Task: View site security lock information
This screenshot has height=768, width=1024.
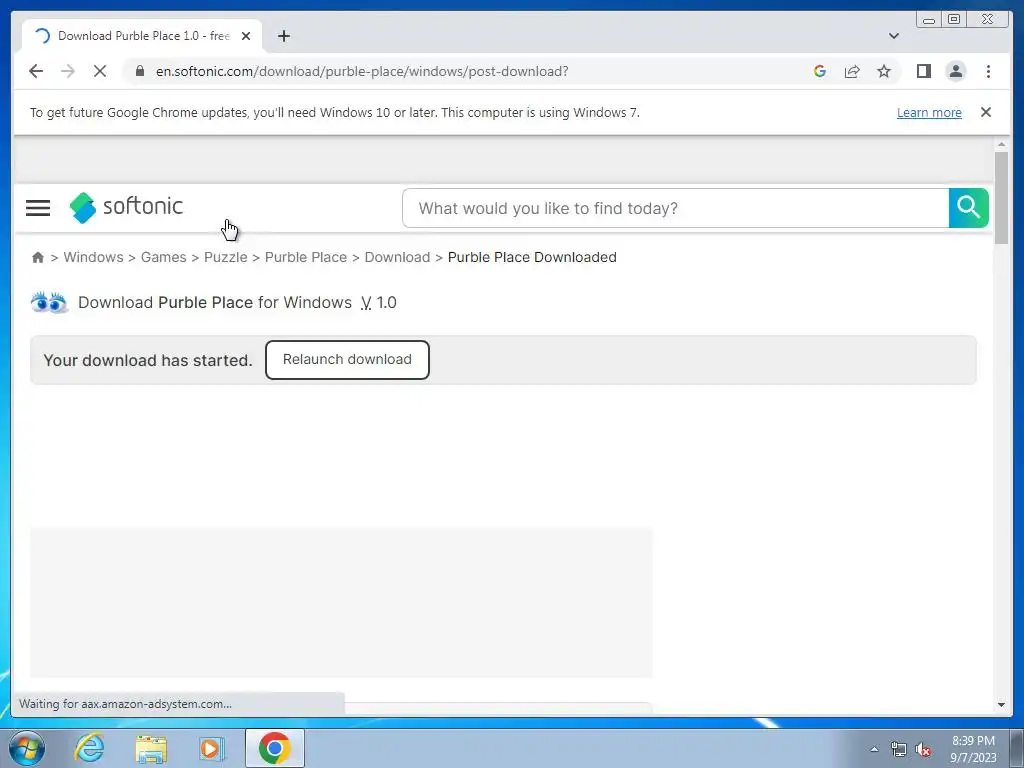Action: pos(140,71)
